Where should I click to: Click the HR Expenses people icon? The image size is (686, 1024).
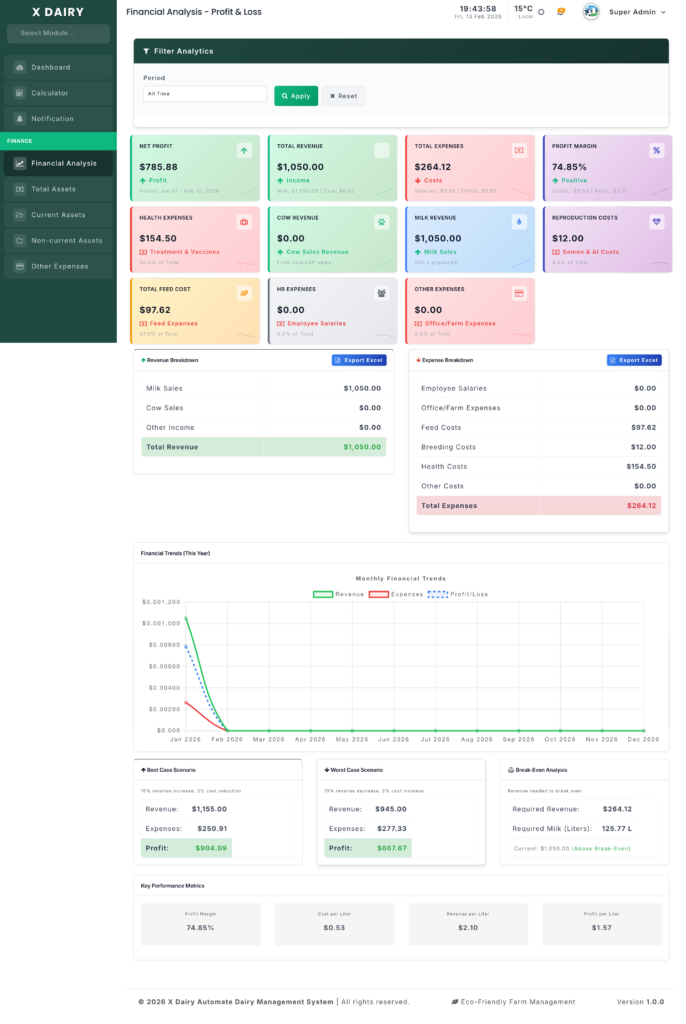click(381, 293)
